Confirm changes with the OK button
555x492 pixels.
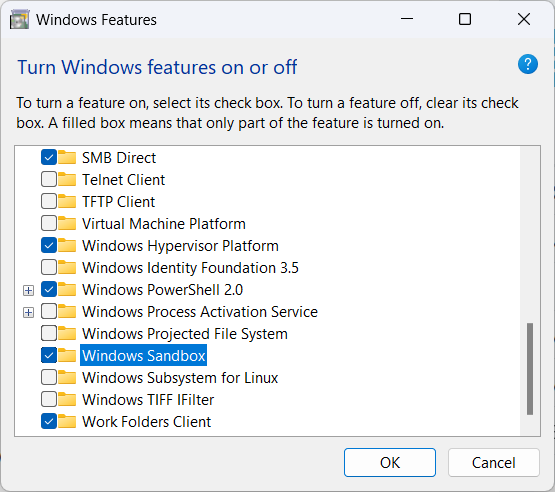pos(390,462)
